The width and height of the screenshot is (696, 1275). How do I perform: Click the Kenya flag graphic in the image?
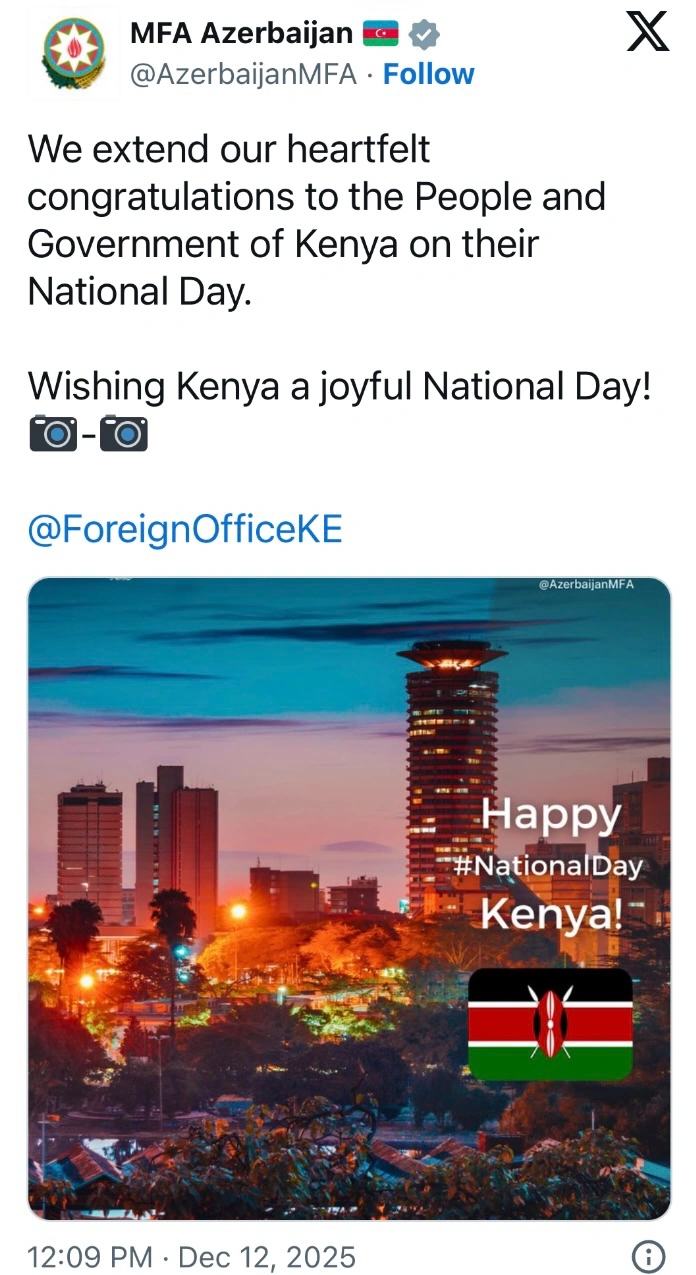click(550, 1023)
